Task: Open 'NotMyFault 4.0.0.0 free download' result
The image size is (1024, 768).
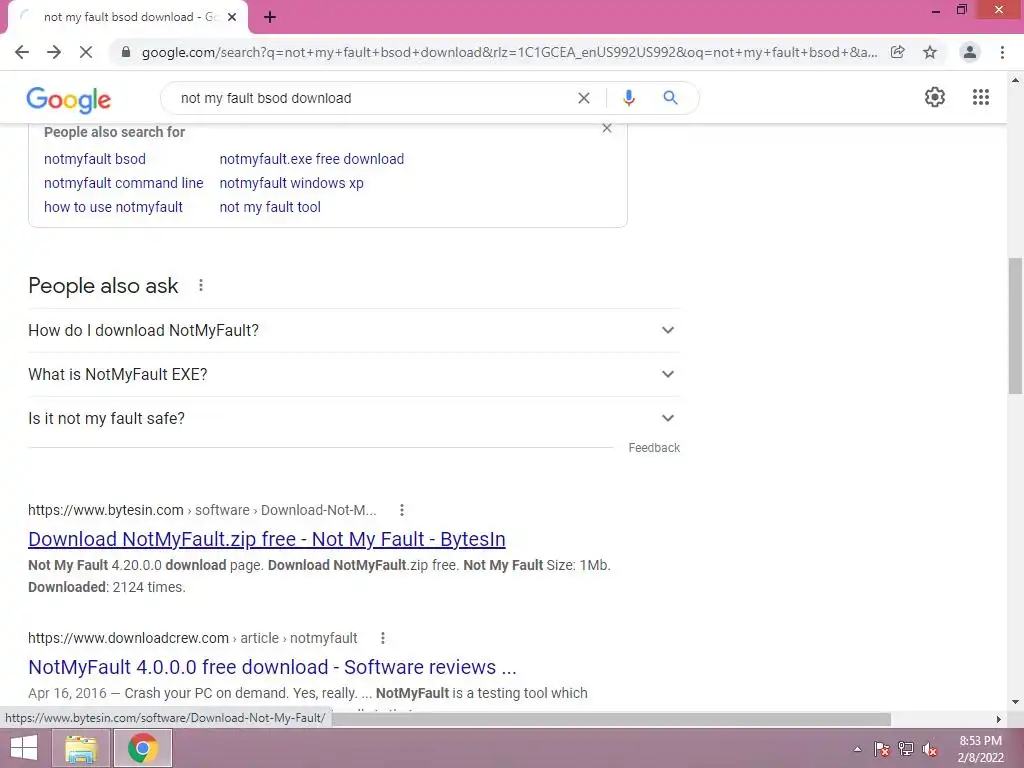Action: pos(272,667)
